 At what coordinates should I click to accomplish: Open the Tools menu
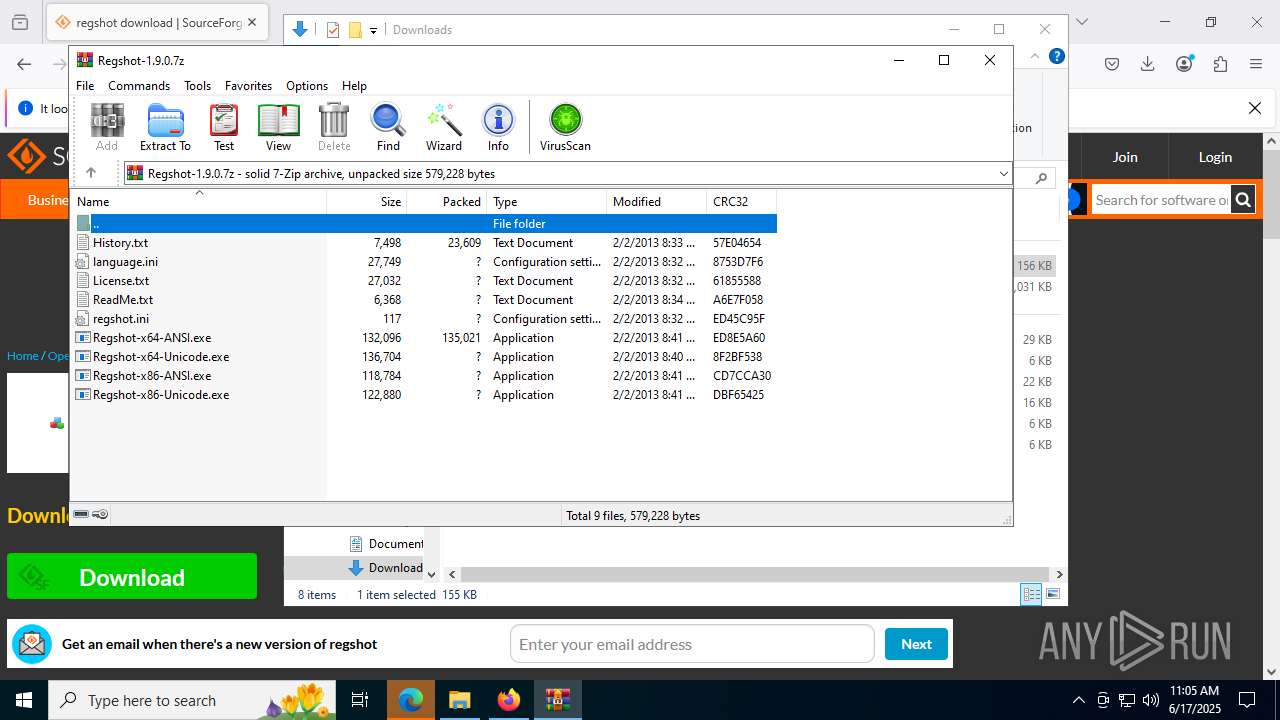[197, 86]
